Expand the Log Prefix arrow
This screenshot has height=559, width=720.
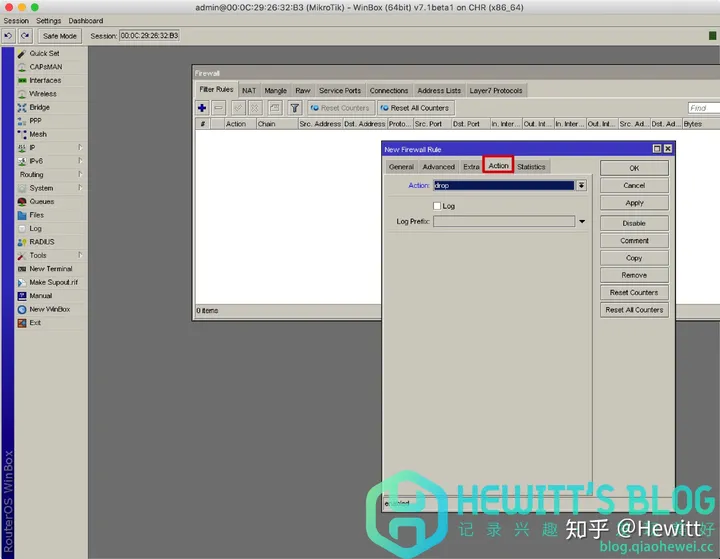coord(582,221)
